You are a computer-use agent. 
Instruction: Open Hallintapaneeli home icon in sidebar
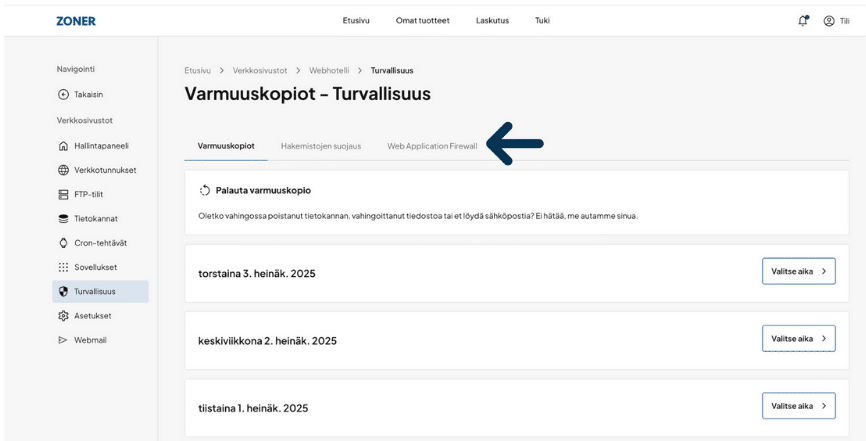pos(64,145)
